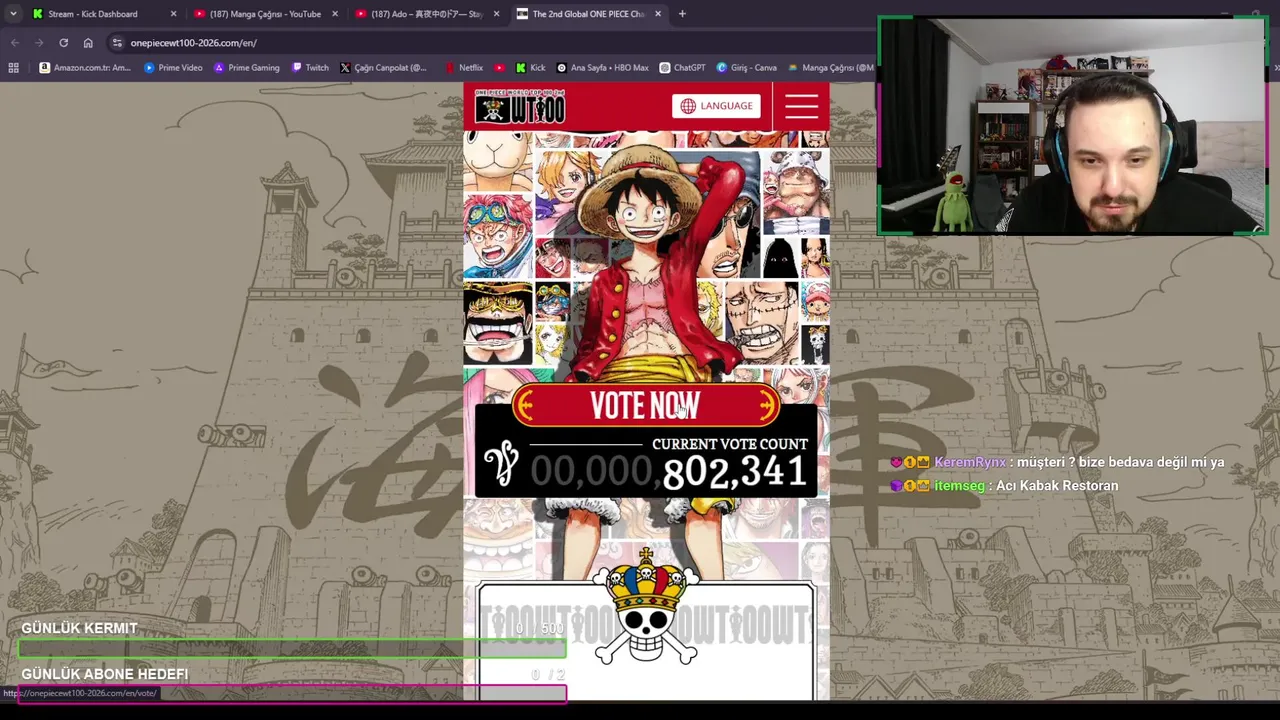Viewport: 1280px width, 720px height.
Task: Click itemseg username in chat
Action: pos(959,485)
